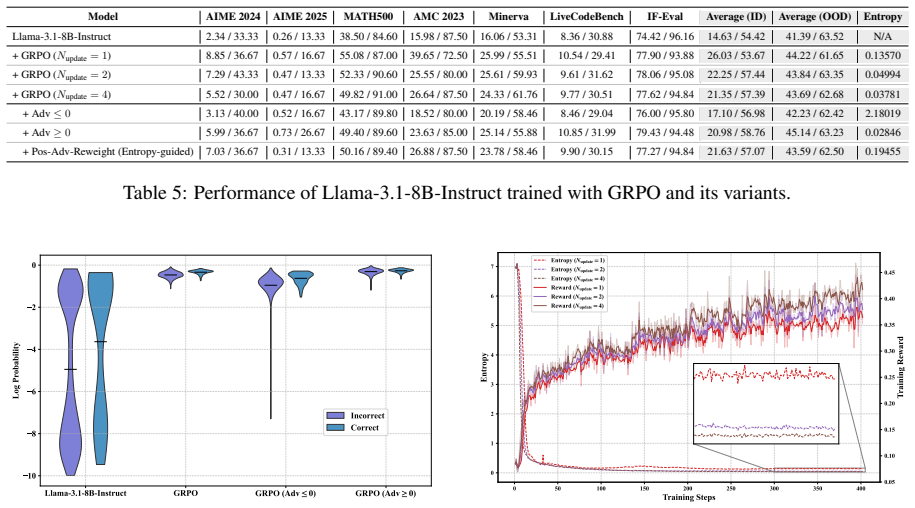Click the '+ GRPO (N_update = 1)' row label
Screen dimensions: 915x508
point(61,56)
